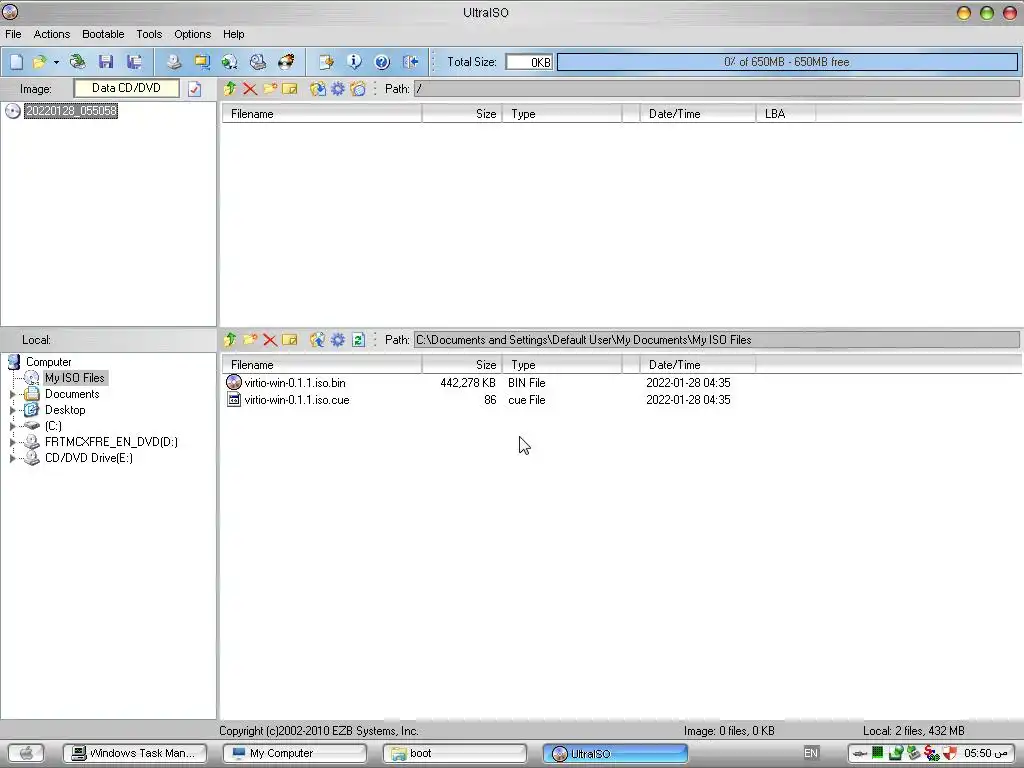Expand the CD/DVD Drive(E:) tree node

(12, 458)
